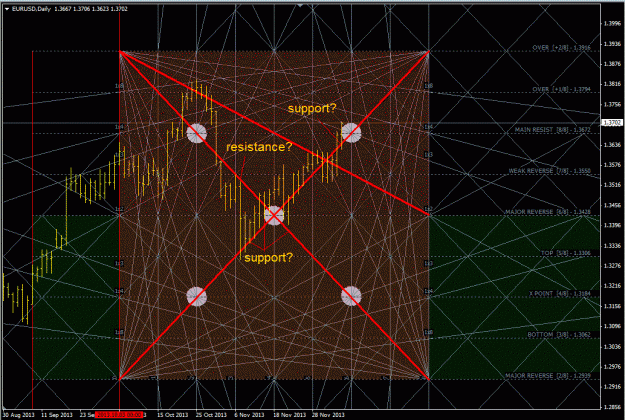Viewport: 625px width, 420px height.
Task: Click the 6 Nov 2013 date label
Action: coord(250,415)
